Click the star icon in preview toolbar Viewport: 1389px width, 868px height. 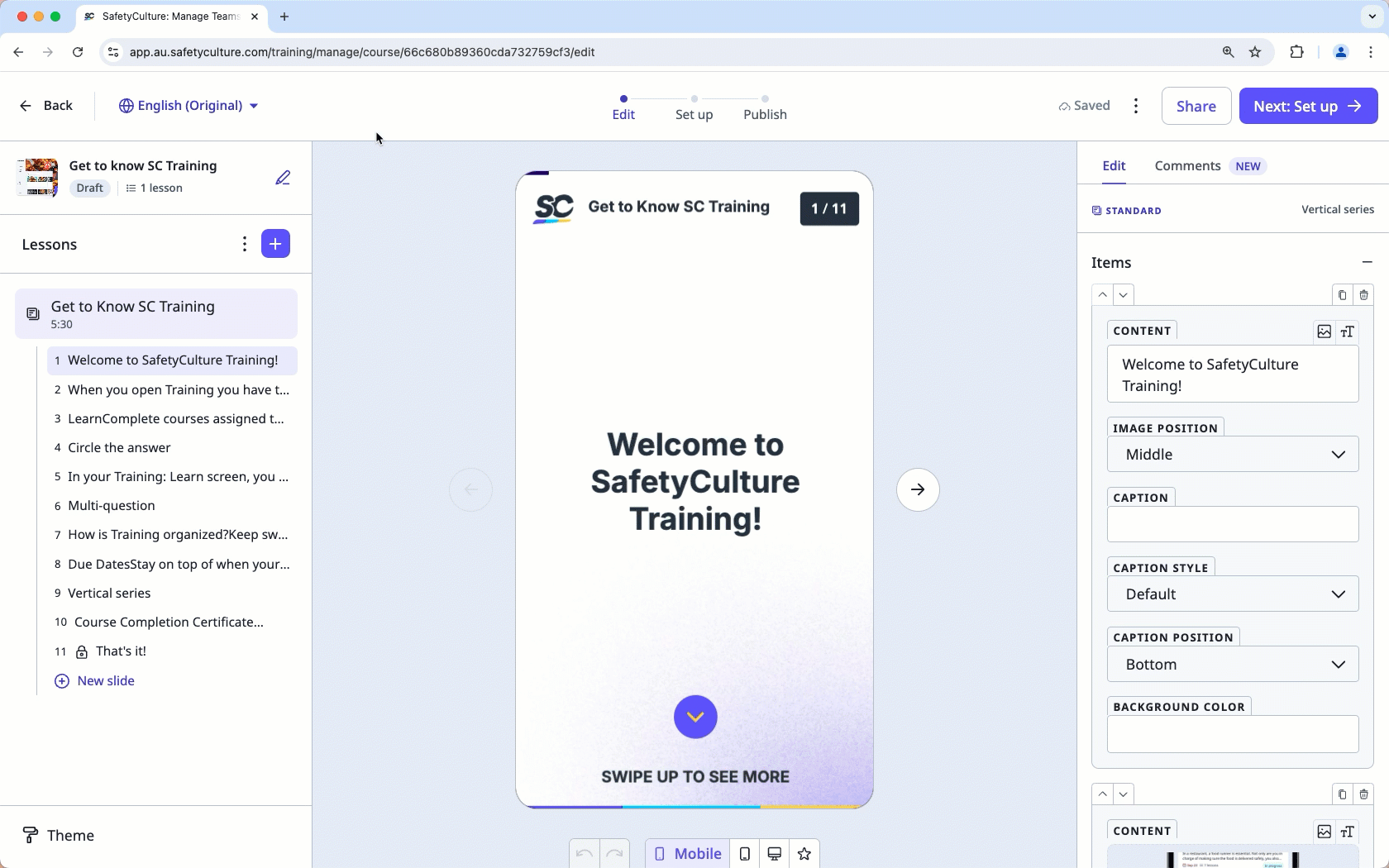point(804,854)
